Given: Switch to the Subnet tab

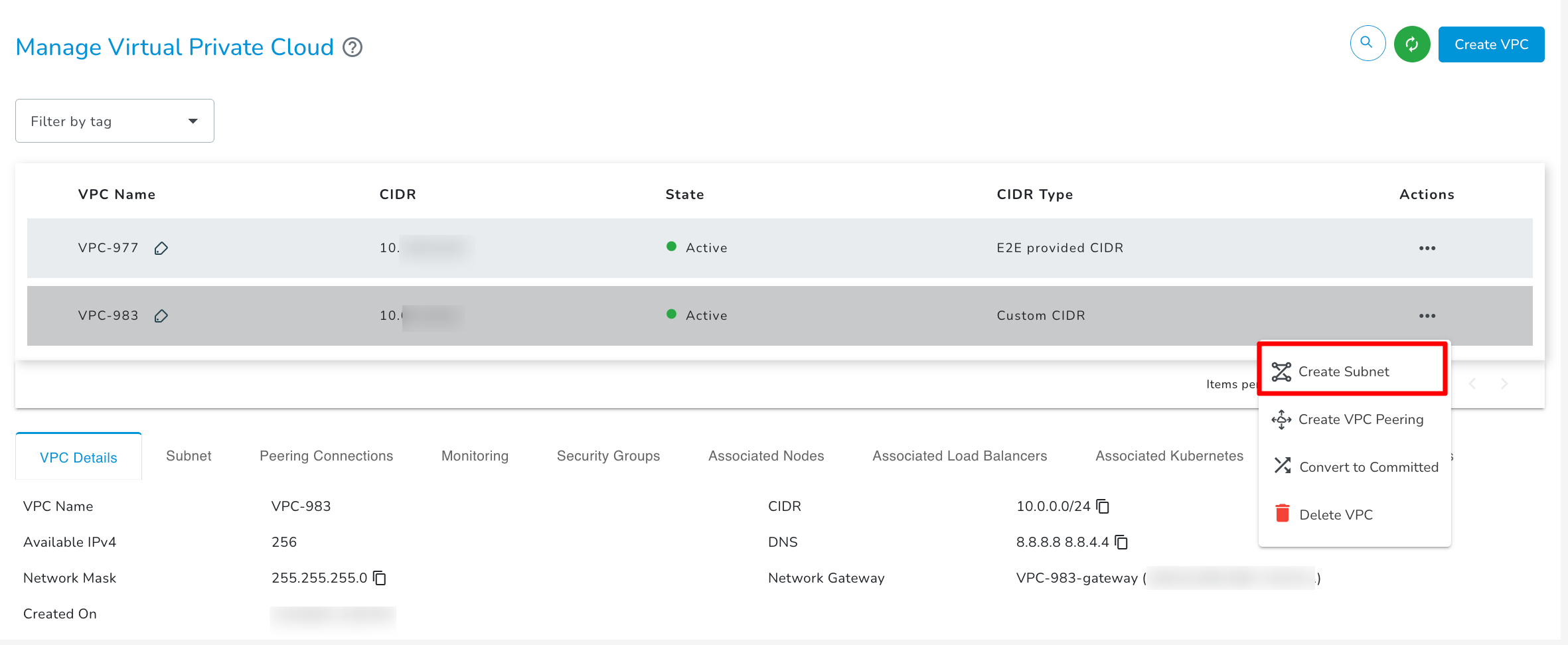Looking at the screenshot, I should click(x=189, y=456).
